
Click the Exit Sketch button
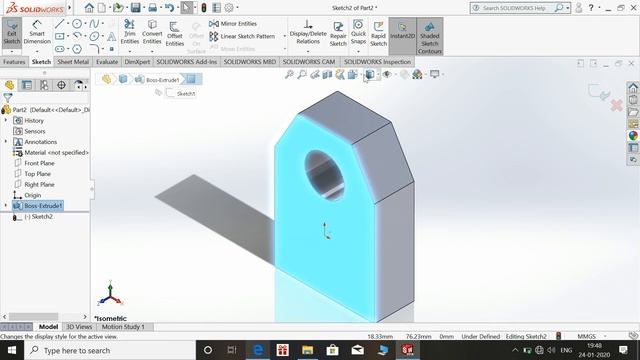click(12, 33)
